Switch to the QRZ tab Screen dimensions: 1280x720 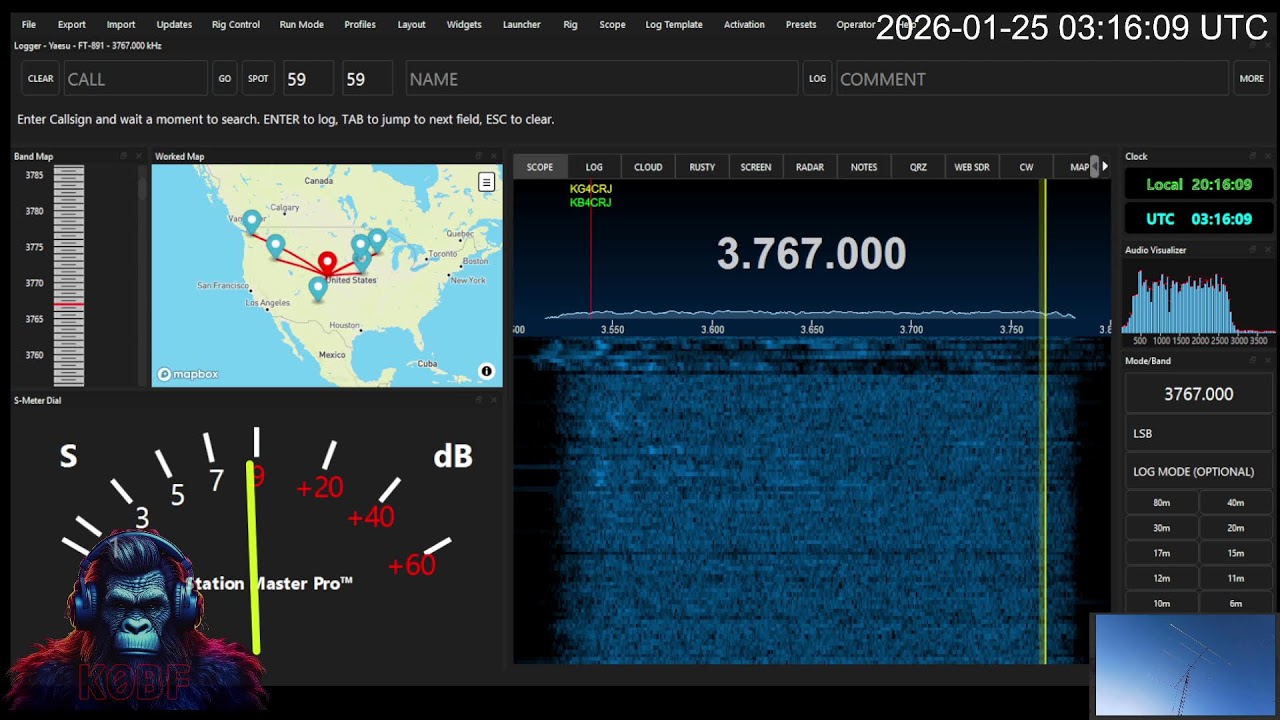[x=918, y=167]
